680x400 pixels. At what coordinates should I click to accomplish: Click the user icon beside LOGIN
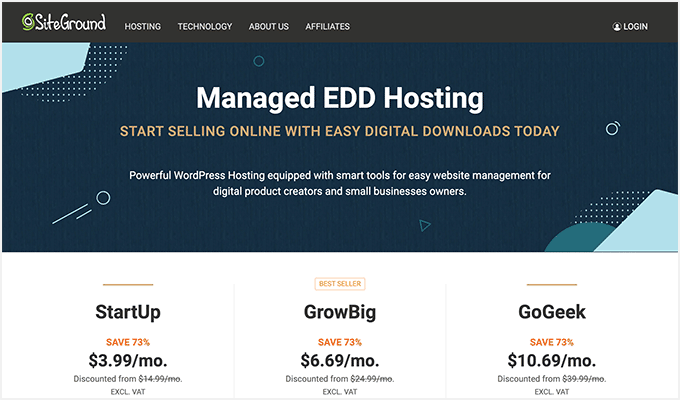point(617,26)
